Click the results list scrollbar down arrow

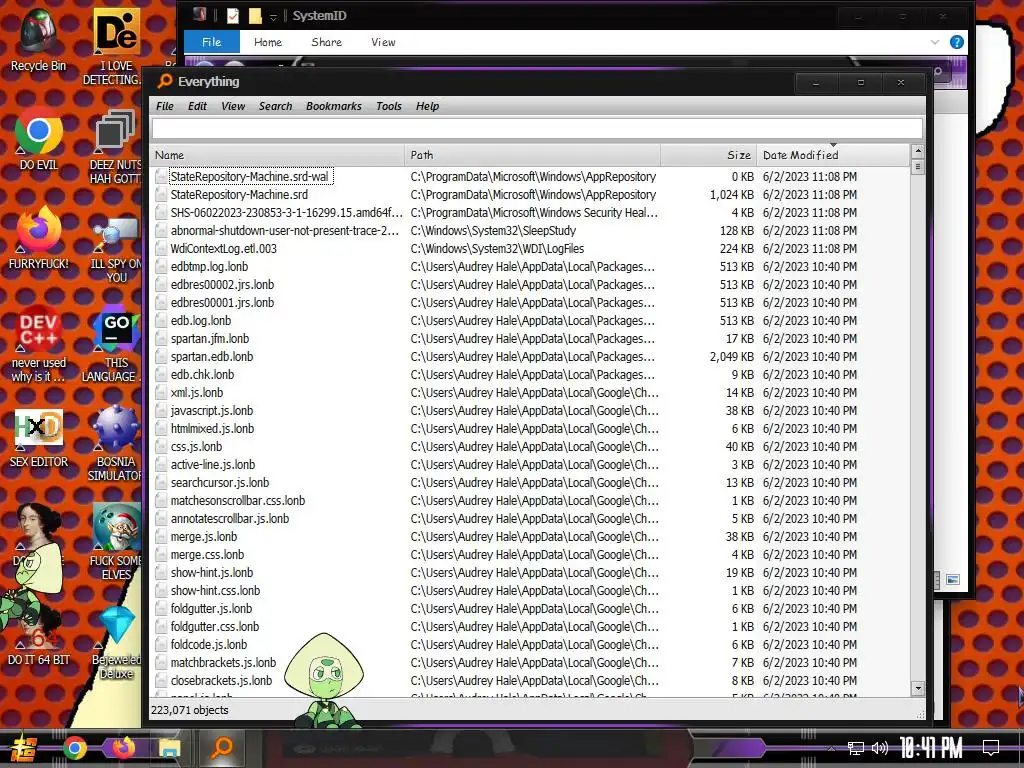(918, 688)
